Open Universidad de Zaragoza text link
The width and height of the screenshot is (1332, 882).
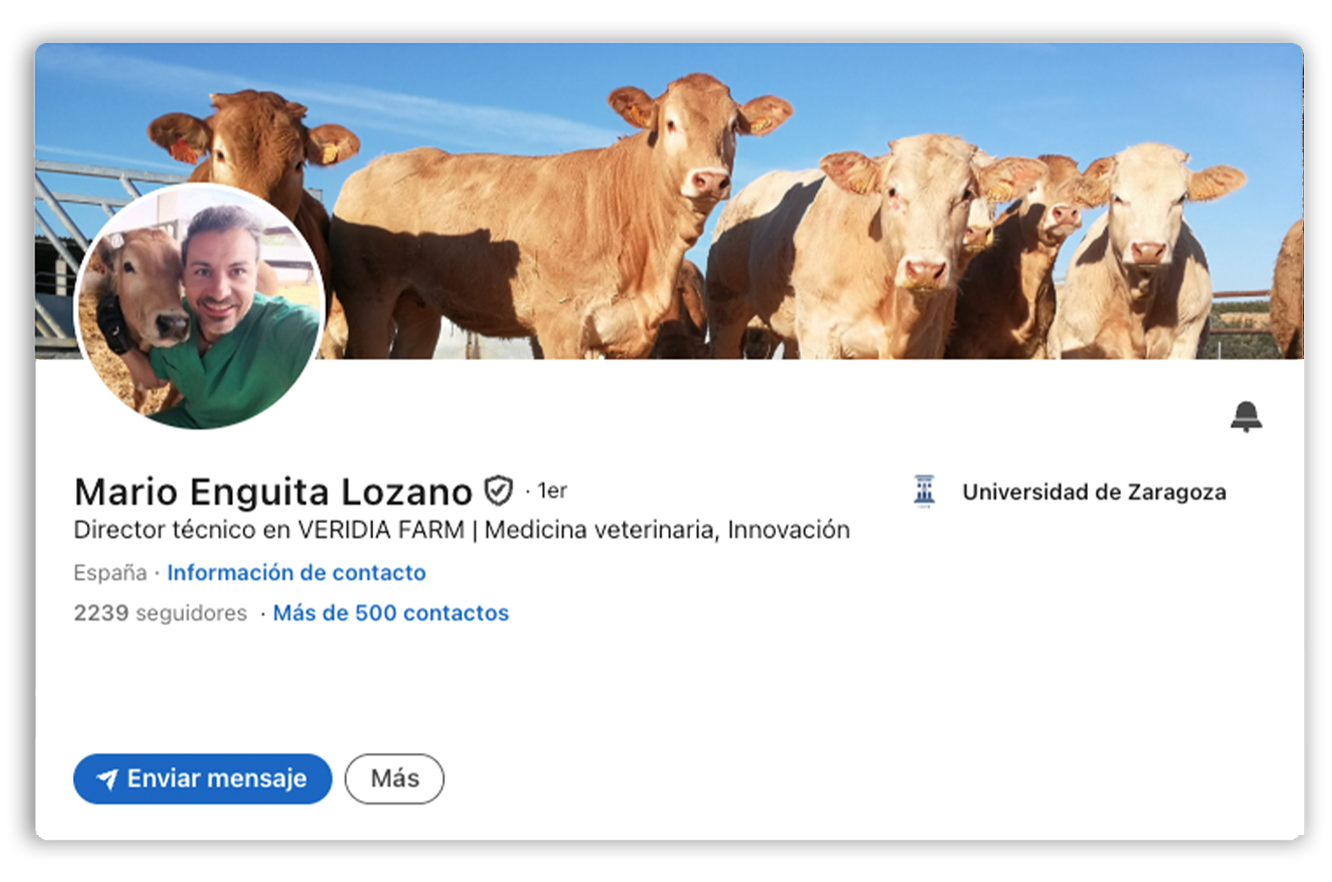point(1094,492)
